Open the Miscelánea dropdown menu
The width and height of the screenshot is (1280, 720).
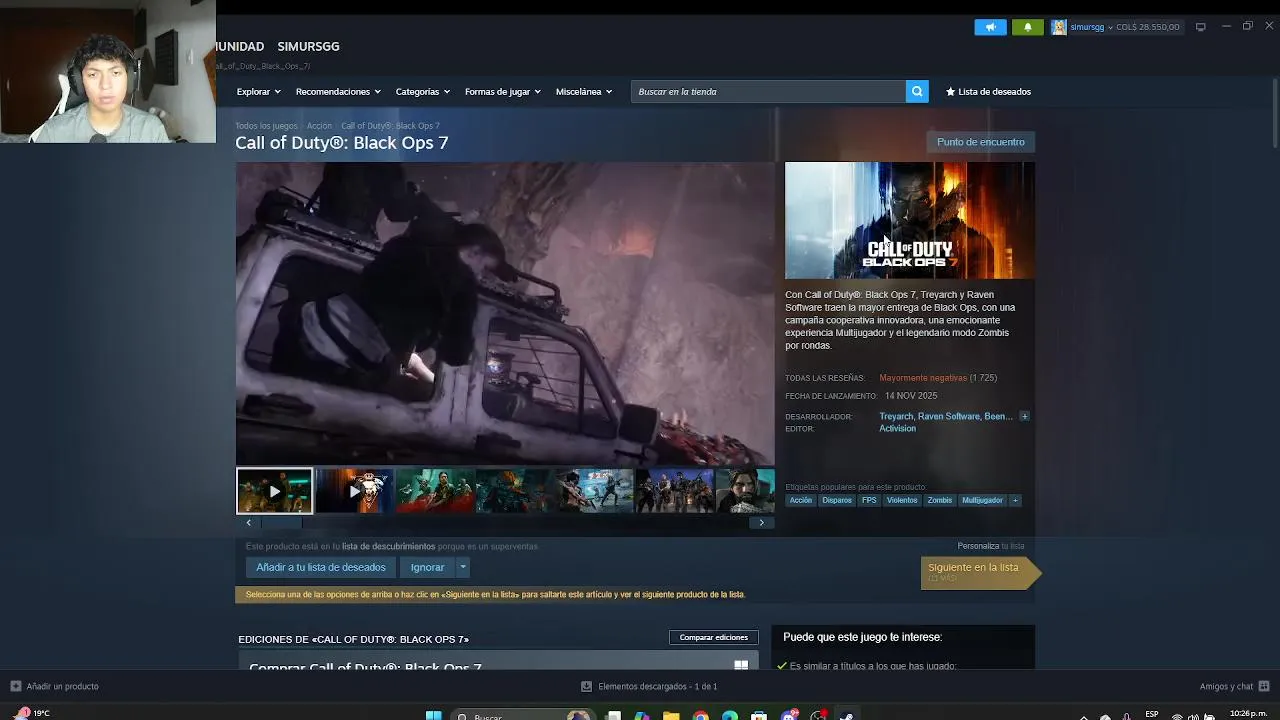click(584, 92)
